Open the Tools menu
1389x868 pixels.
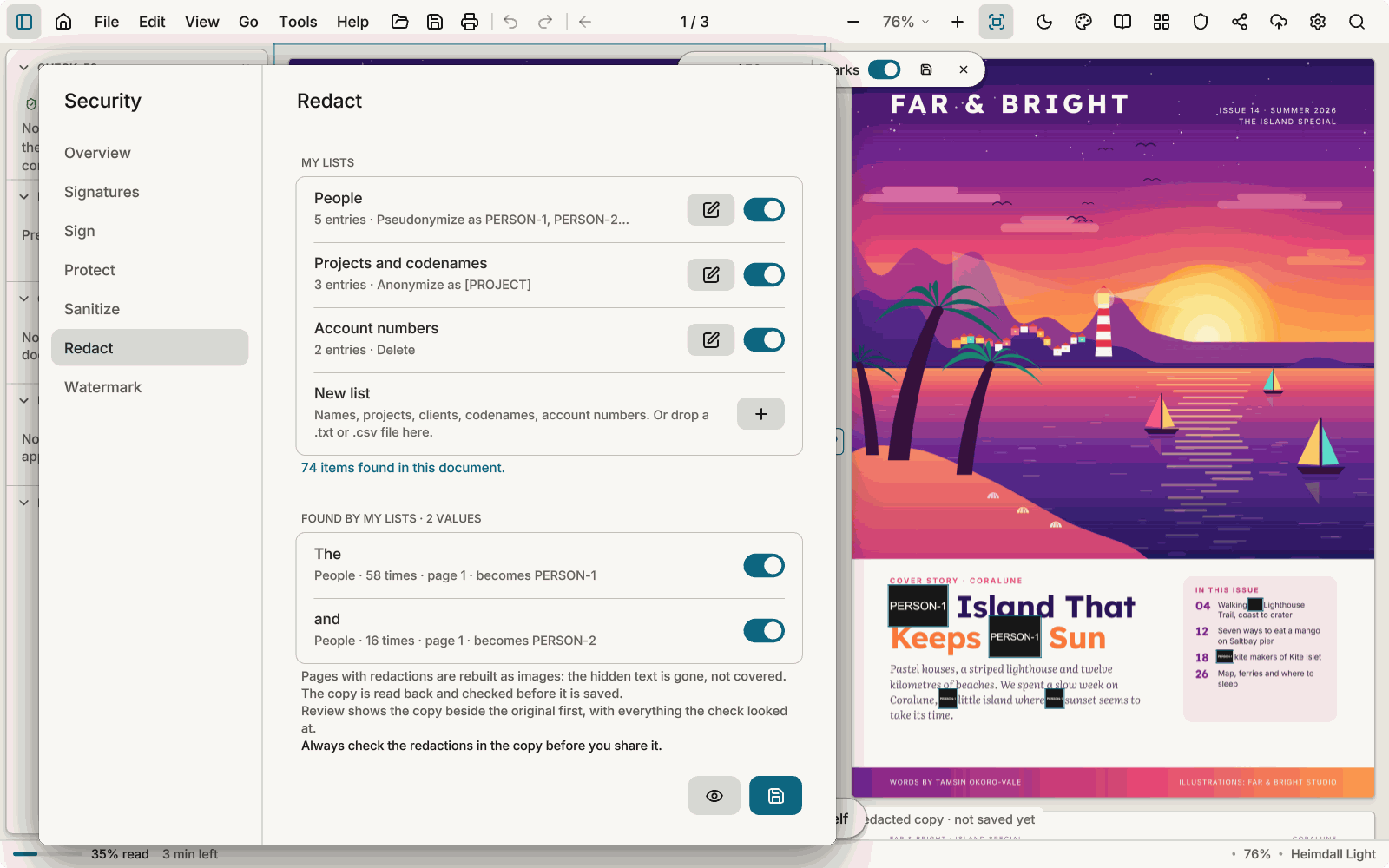pos(298,22)
